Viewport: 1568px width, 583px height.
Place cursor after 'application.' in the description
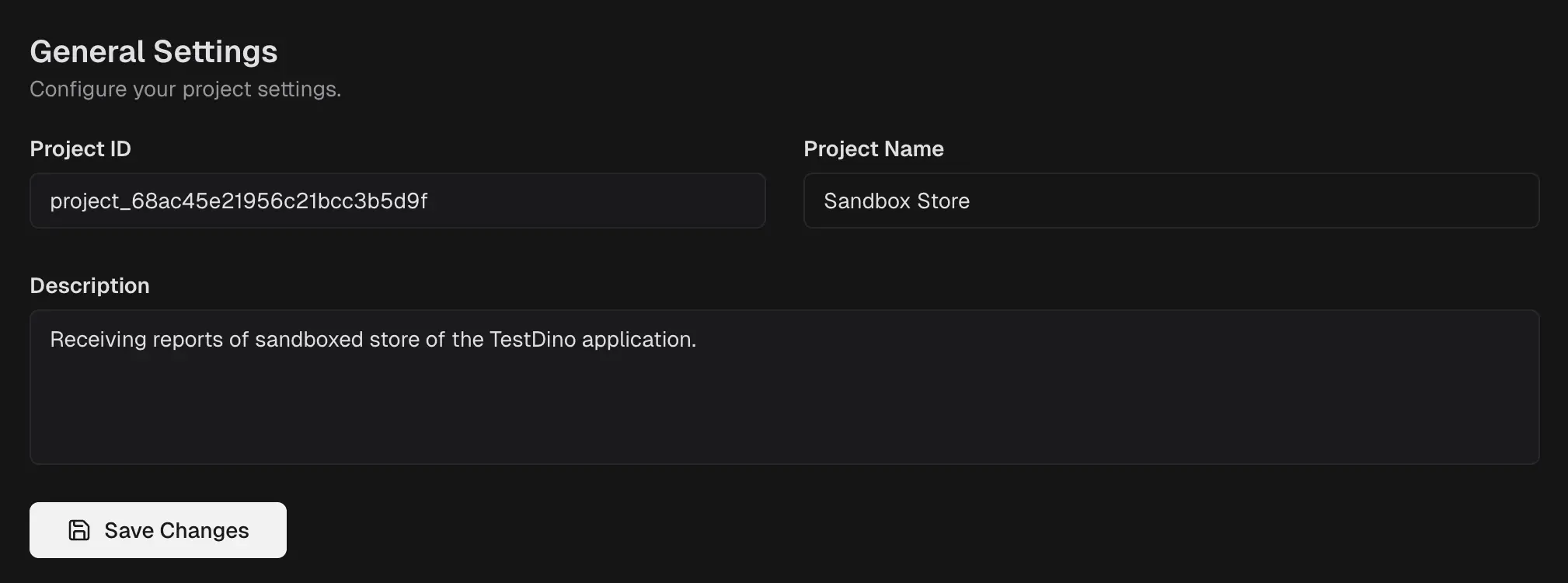tap(698, 340)
